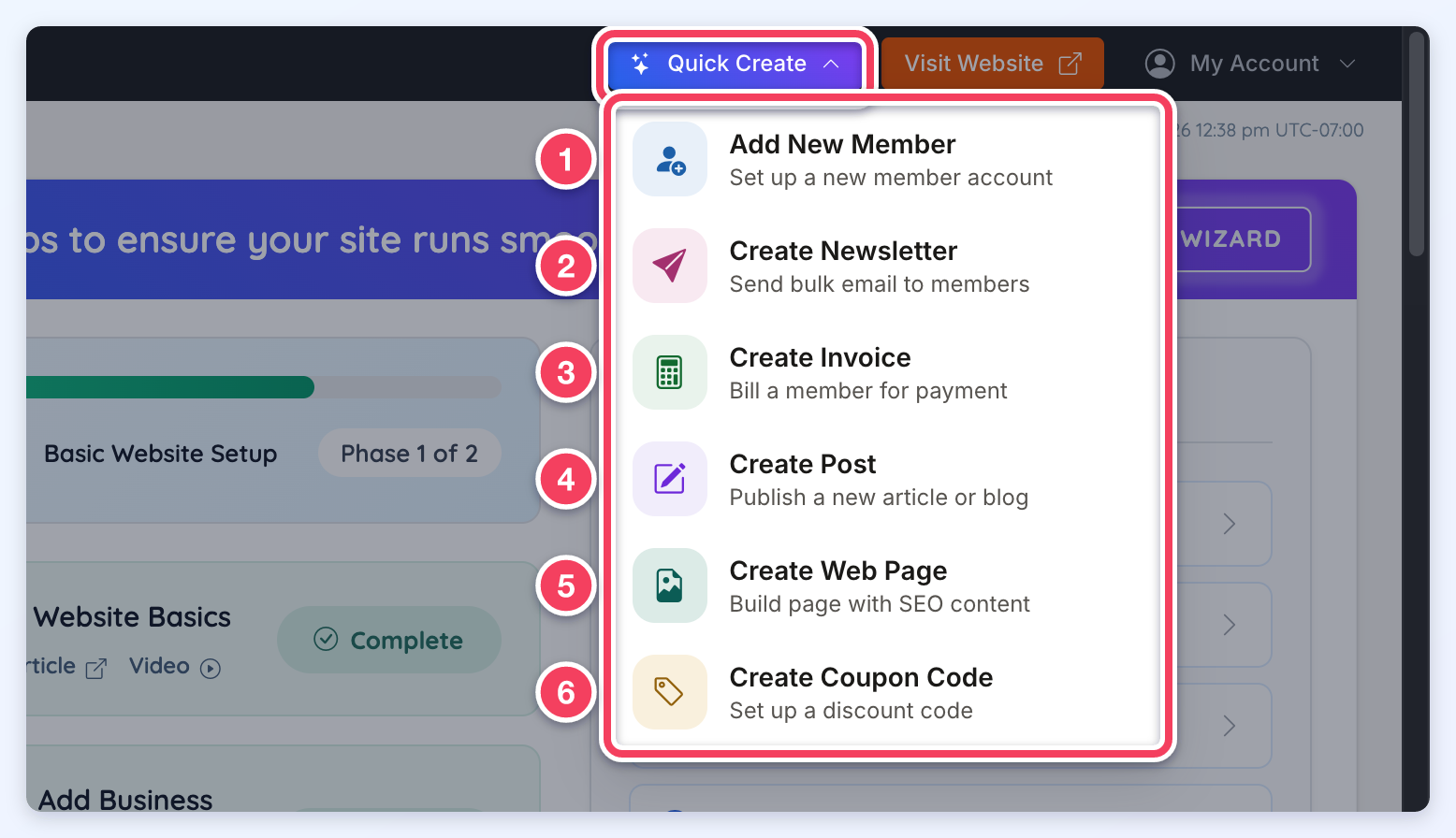
Task: Click the My Account avatar icon
Action: tap(1160, 64)
